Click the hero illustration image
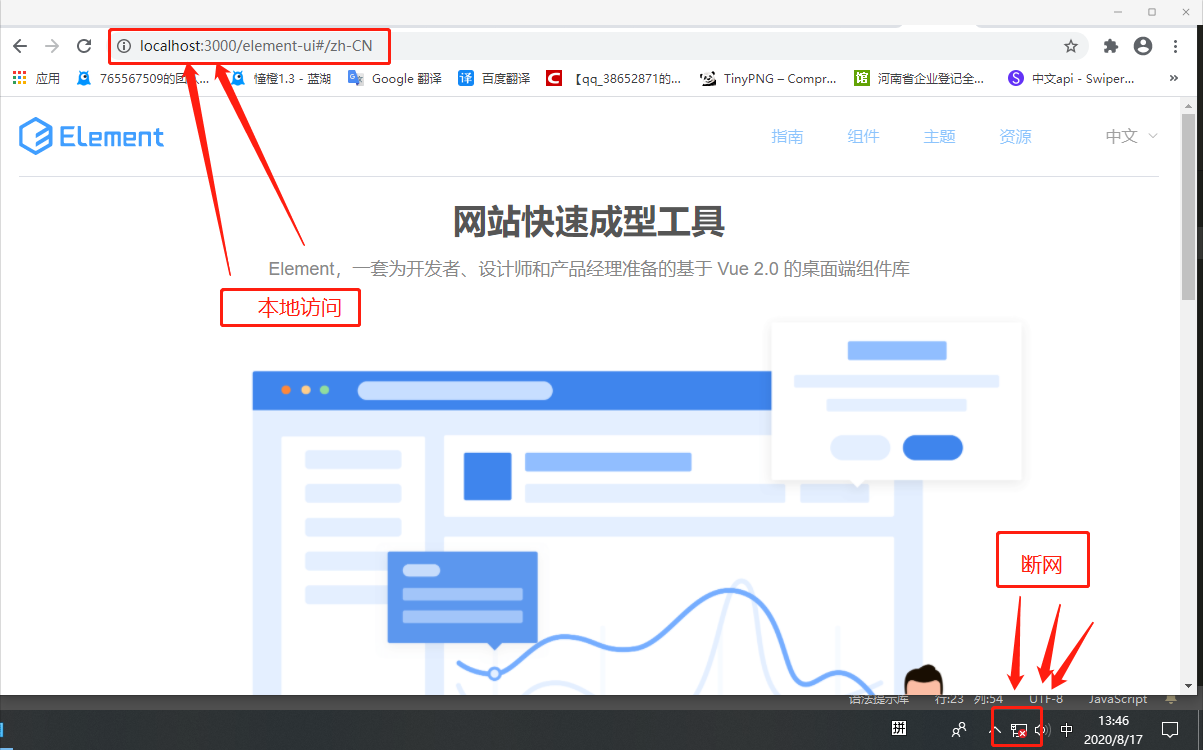The width and height of the screenshot is (1203, 750). 637,508
